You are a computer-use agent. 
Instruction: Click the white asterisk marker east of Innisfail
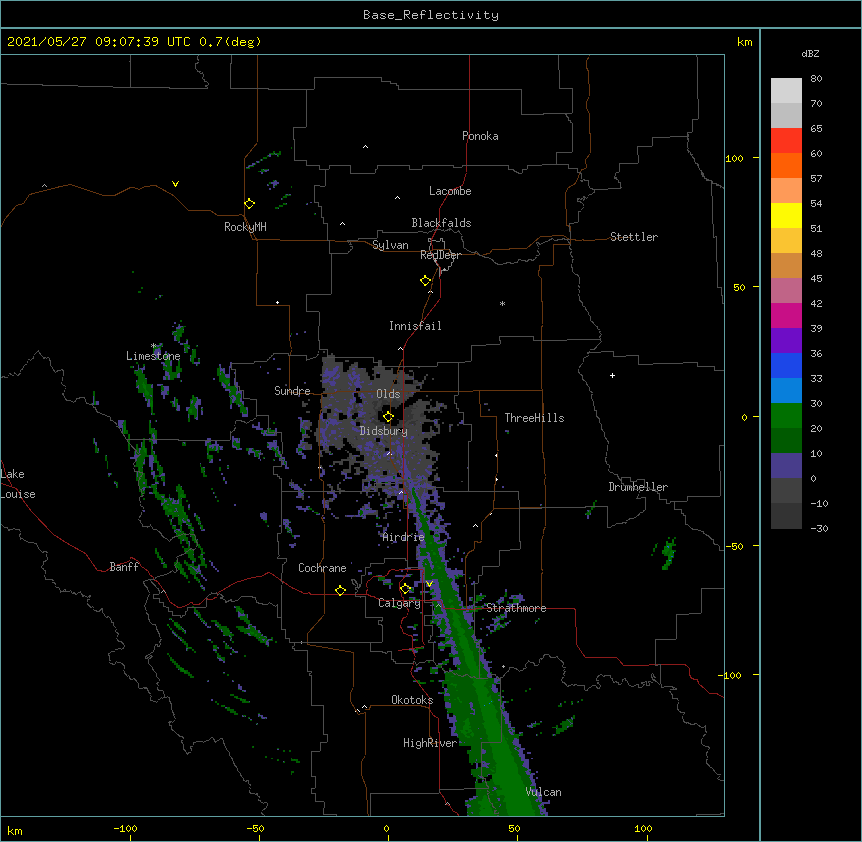[x=502, y=303]
